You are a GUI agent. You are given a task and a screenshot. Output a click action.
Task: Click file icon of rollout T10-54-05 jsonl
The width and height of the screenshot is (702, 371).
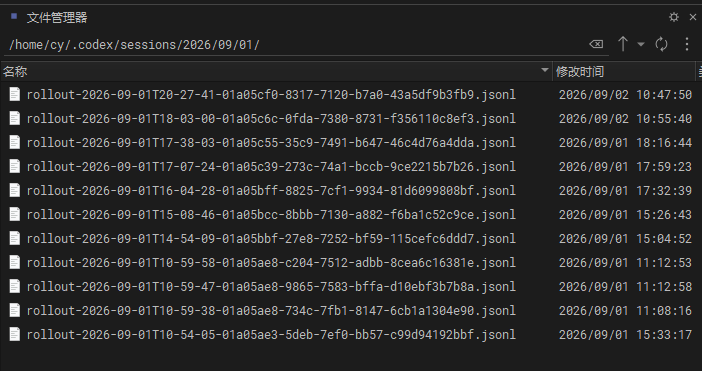(15, 334)
